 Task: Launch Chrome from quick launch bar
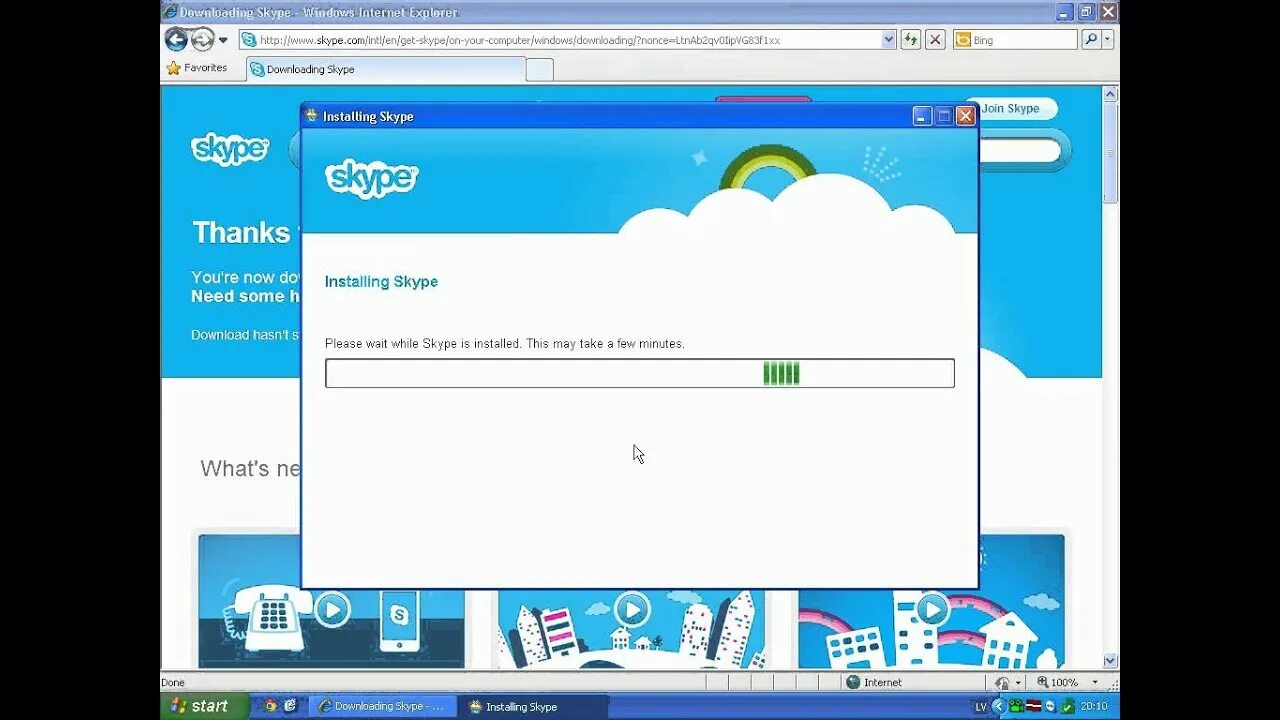click(x=269, y=706)
